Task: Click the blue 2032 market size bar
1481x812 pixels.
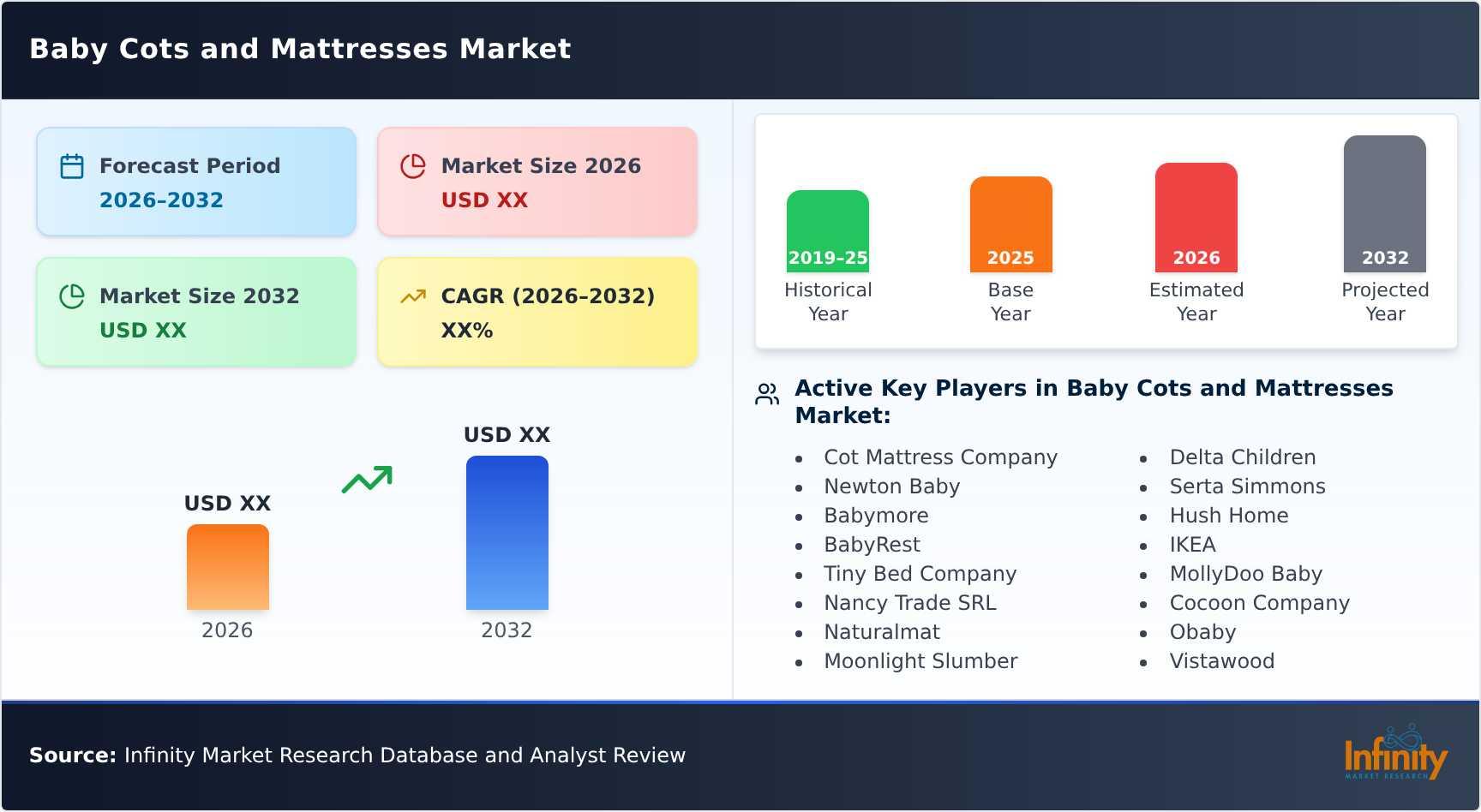Action: coord(507,533)
